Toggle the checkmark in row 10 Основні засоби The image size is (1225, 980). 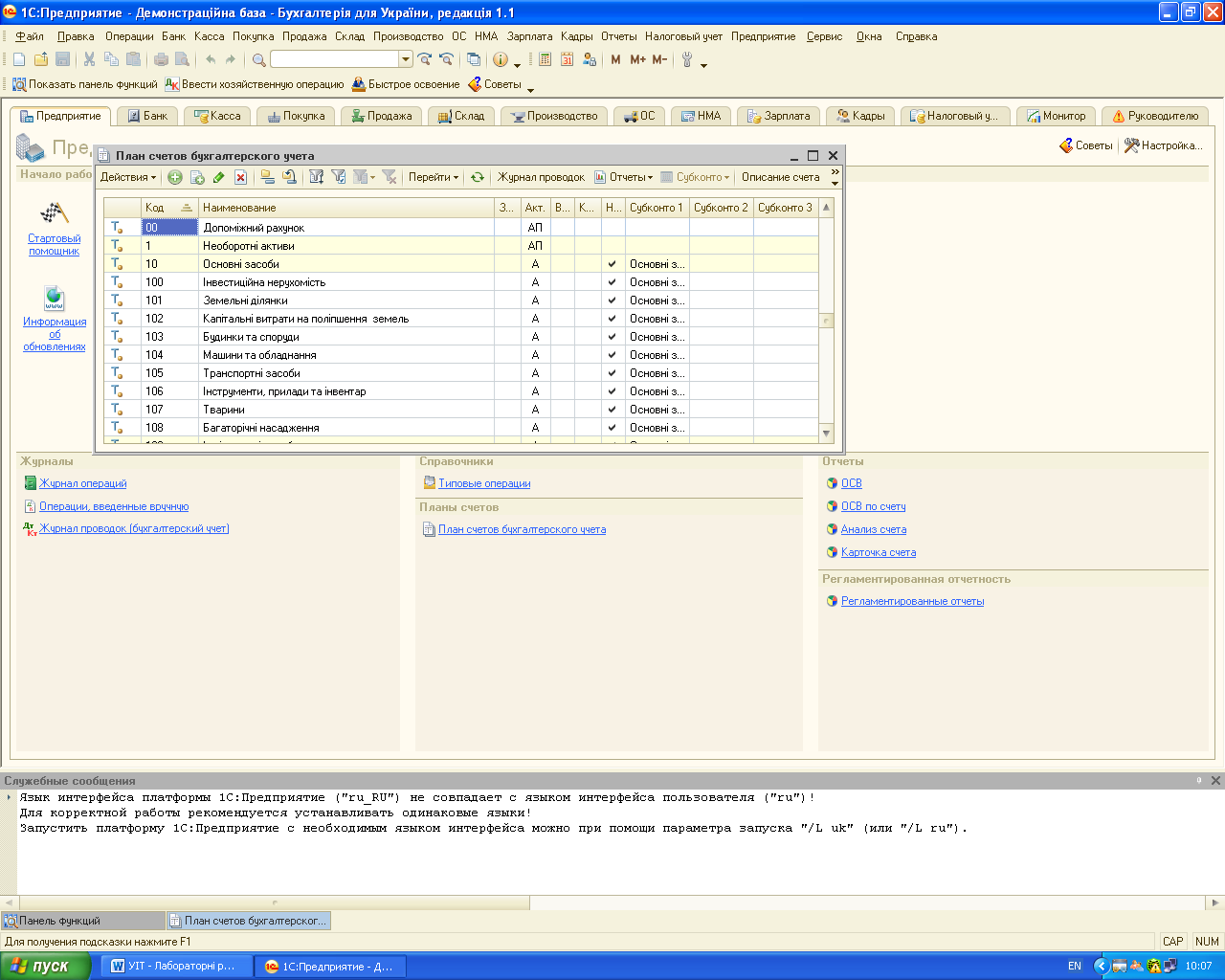pos(612,264)
